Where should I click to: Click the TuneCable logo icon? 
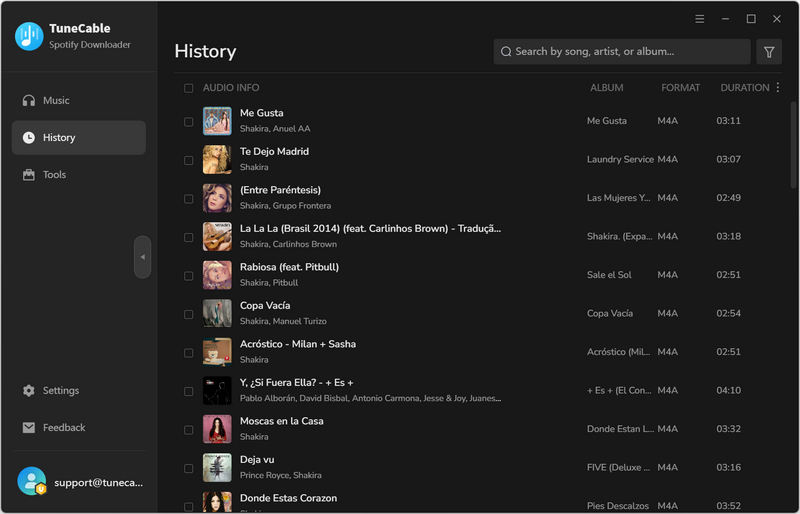(29, 36)
